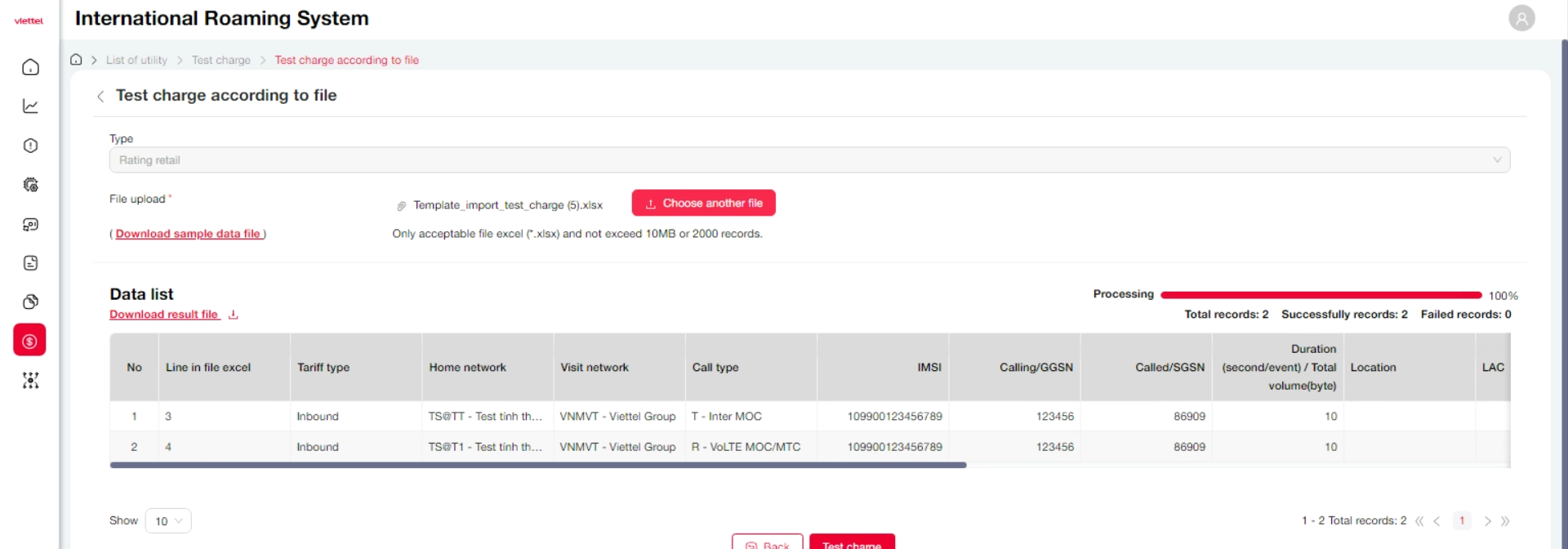Open the line chart statistics sidebar icon

(x=30, y=106)
